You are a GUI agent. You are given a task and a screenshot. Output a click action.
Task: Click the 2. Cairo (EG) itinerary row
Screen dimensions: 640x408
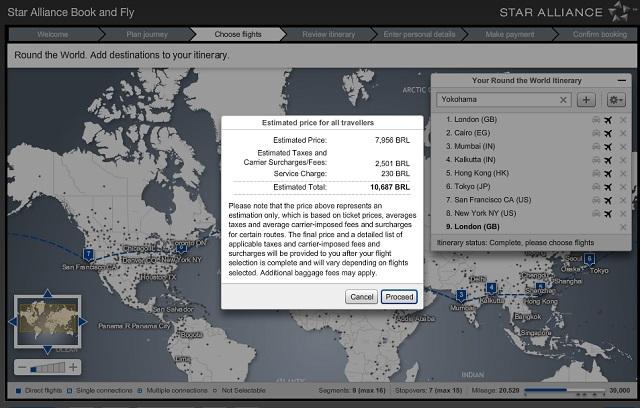click(x=531, y=133)
